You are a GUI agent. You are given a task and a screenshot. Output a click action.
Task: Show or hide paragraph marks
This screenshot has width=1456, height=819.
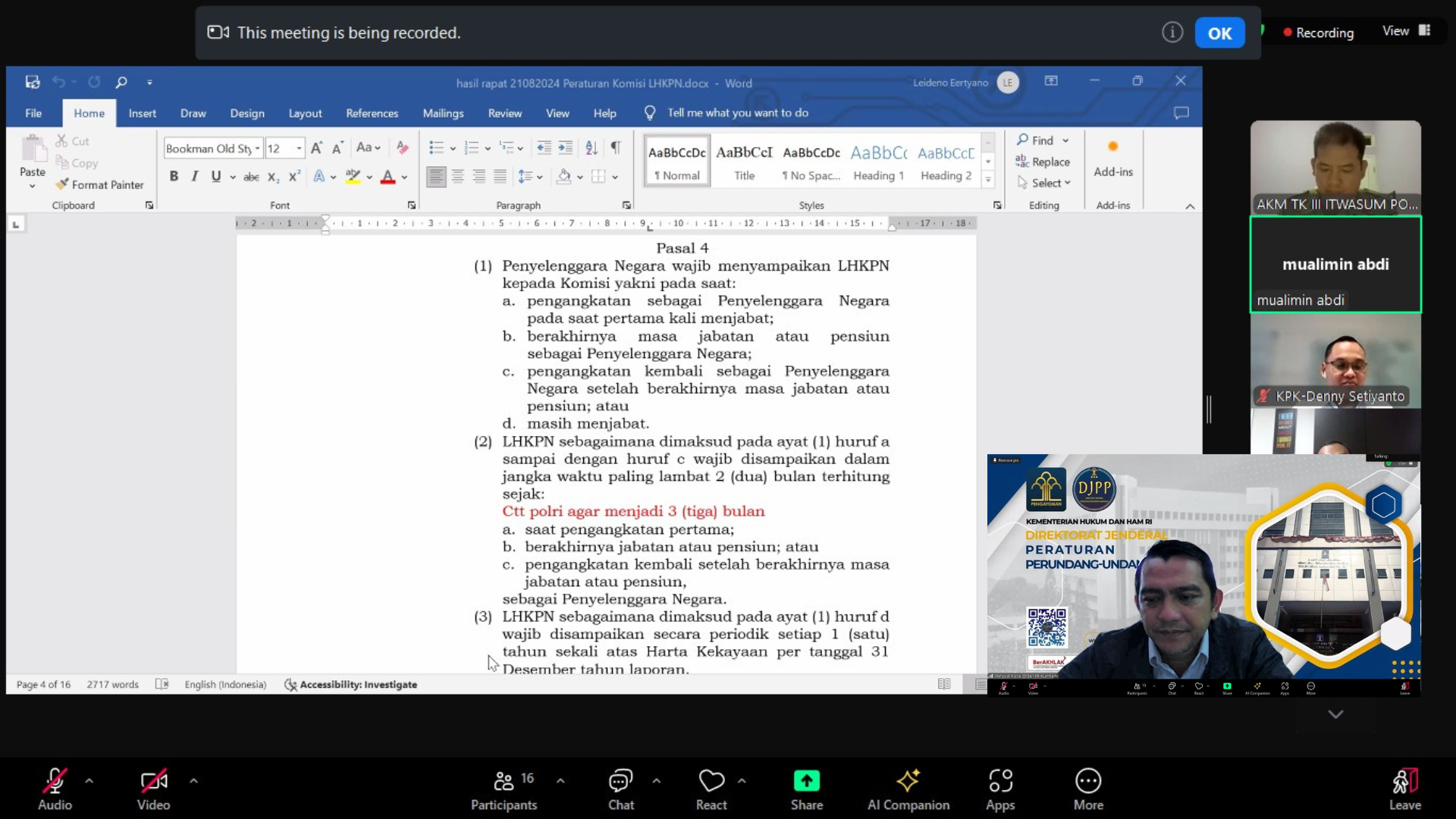616,147
